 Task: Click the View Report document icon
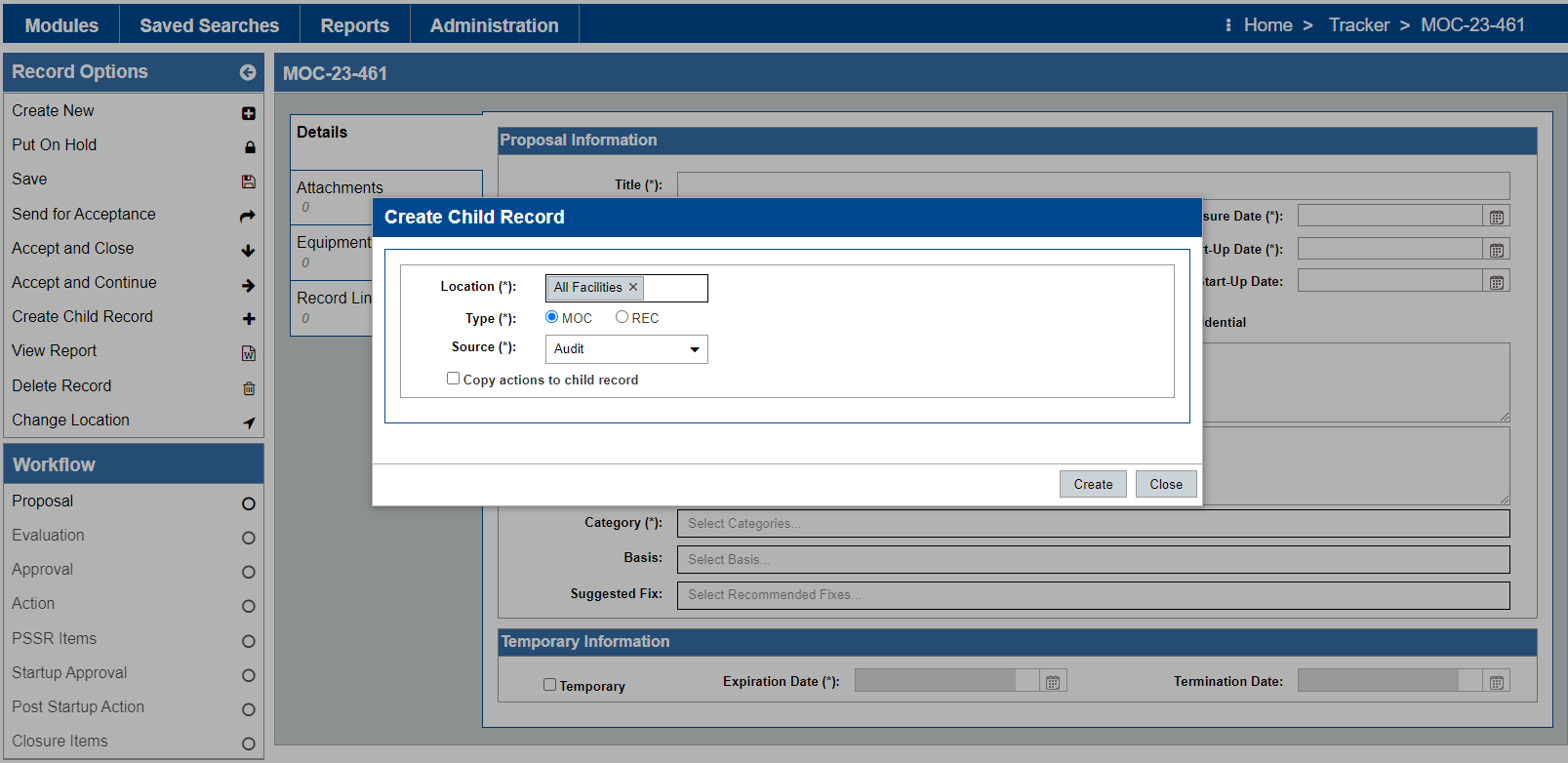(x=249, y=353)
